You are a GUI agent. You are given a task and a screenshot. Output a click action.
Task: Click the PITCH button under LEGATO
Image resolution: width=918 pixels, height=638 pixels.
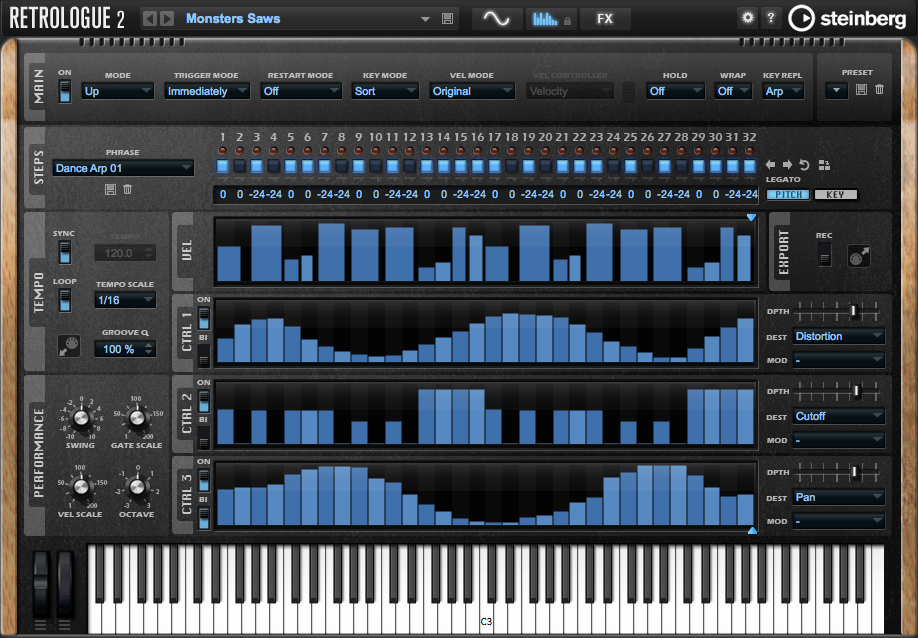click(788, 195)
